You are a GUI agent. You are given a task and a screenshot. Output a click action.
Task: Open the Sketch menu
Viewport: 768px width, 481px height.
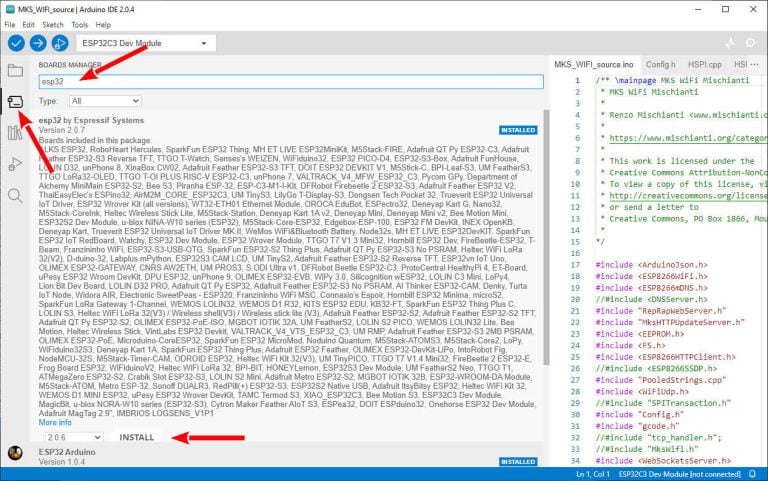(x=54, y=24)
